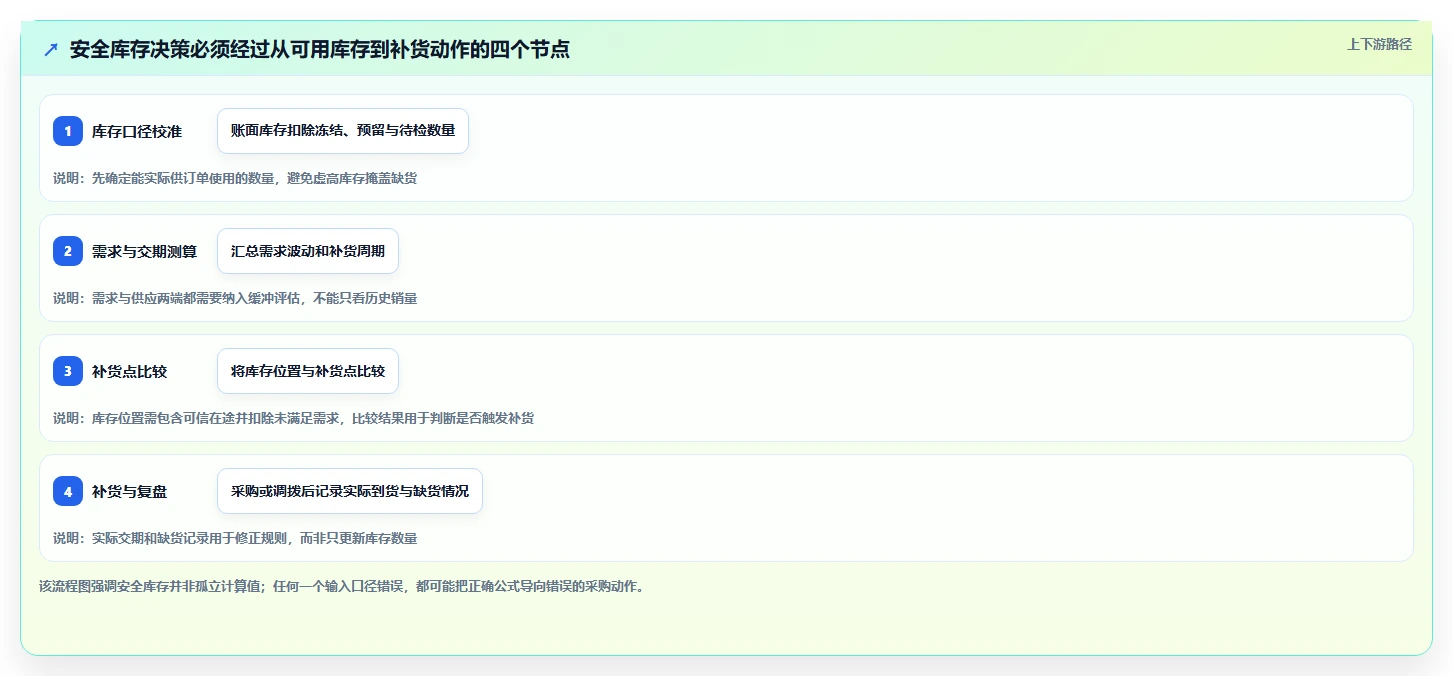This screenshot has width=1453, height=676.
Task: Select step badge 4 for 补货与复盘
Action: point(68,491)
